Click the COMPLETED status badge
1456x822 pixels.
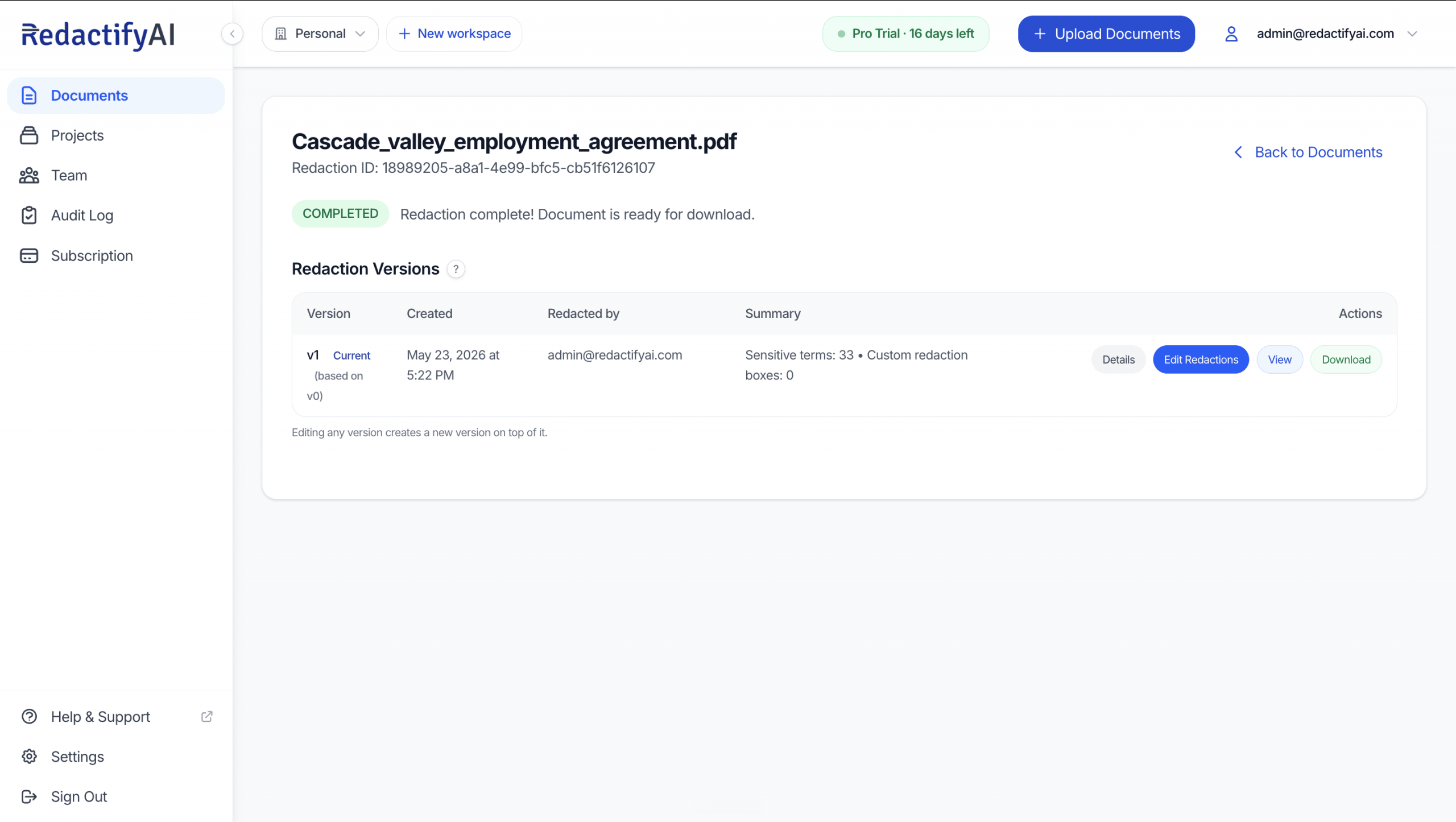pyautogui.click(x=340, y=214)
